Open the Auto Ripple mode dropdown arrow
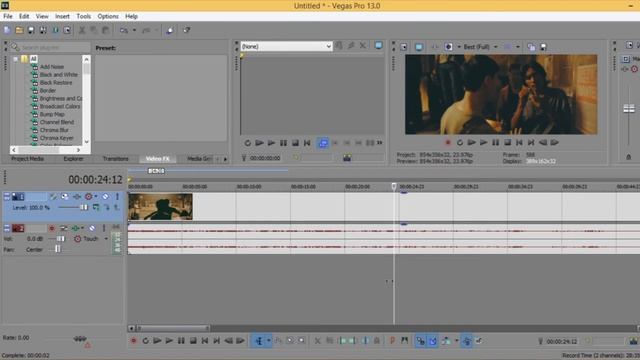The width and height of the screenshot is (640, 360). (x=456, y=341)
